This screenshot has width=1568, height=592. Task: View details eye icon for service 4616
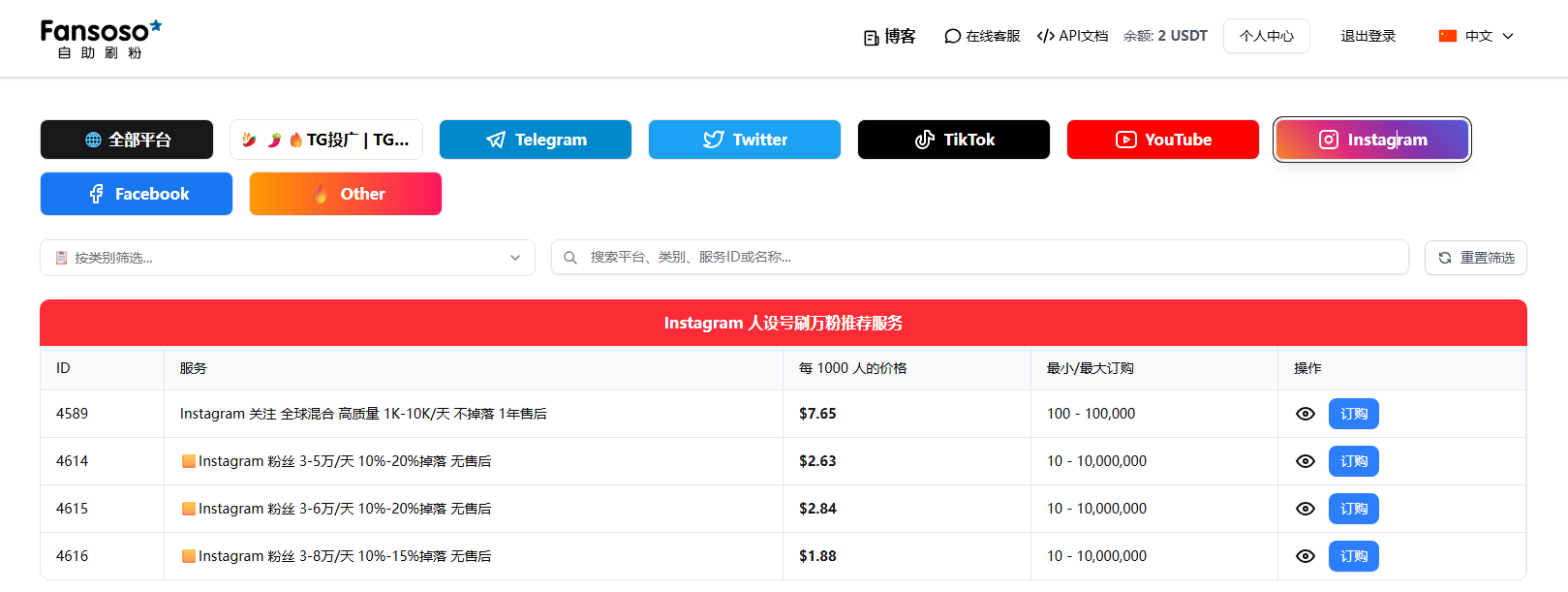(x=1306, y=556)
